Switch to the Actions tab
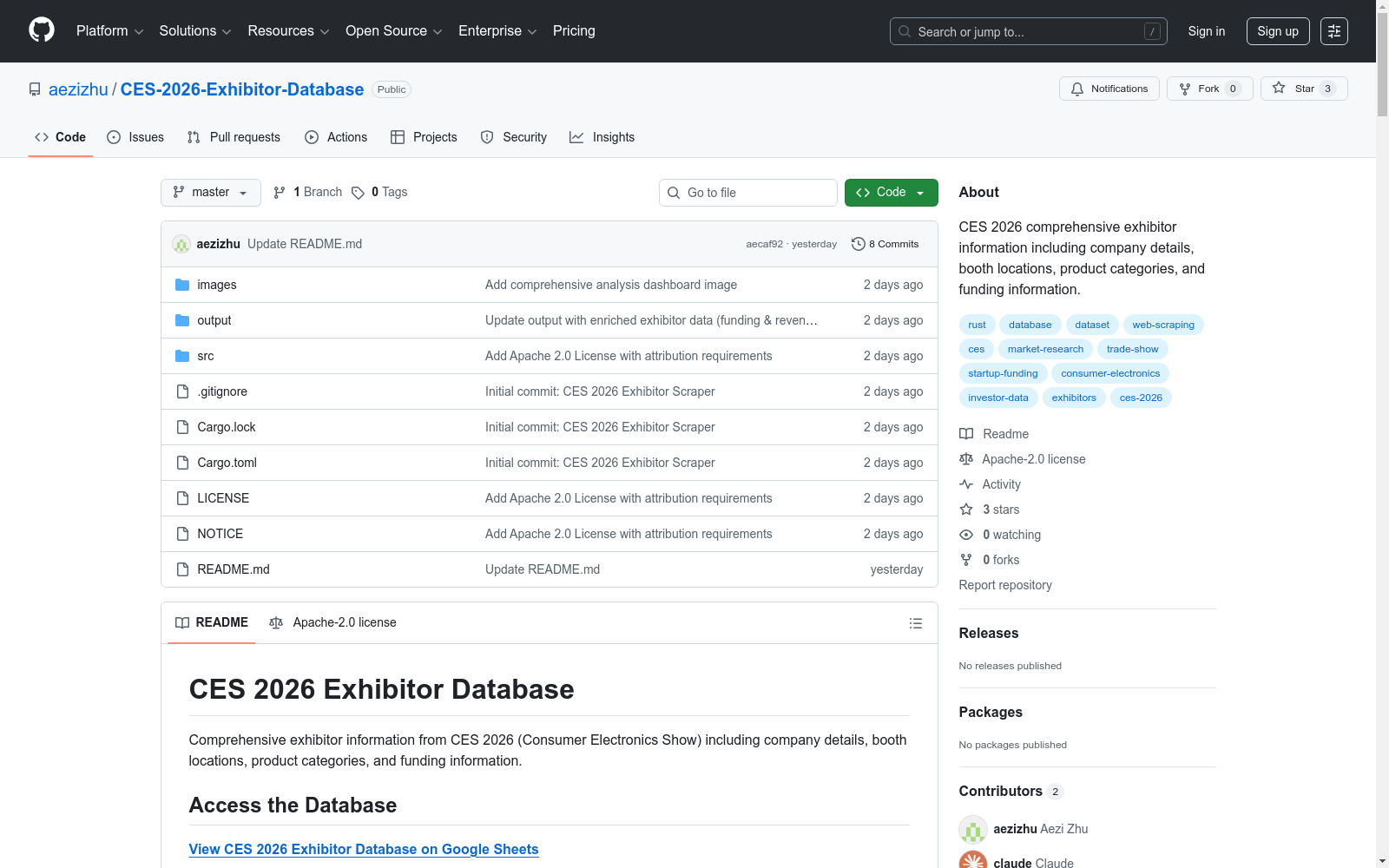The width and height of the screenshot is (1389, 868). click(336, 137)
